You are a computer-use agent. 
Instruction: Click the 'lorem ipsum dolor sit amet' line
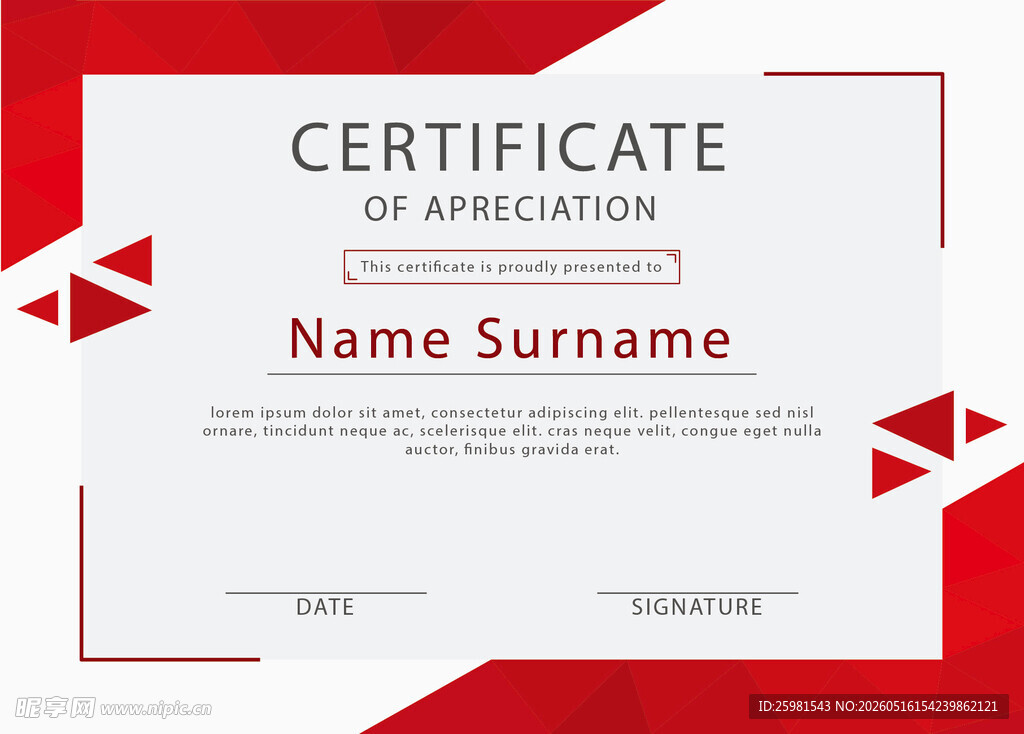tap(512, 413)
